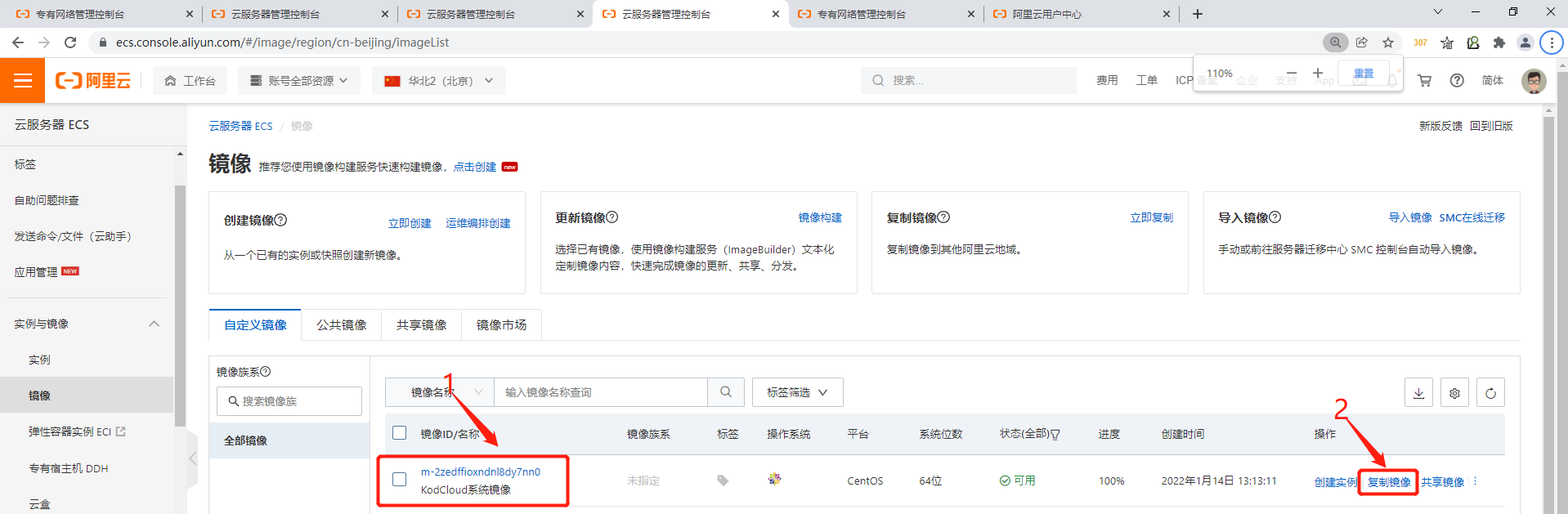Collapse the left sidebar with the arrow handle
The height and width of the screenshot is (514, 1568).
pyautogui.click(x=193, y=458)
